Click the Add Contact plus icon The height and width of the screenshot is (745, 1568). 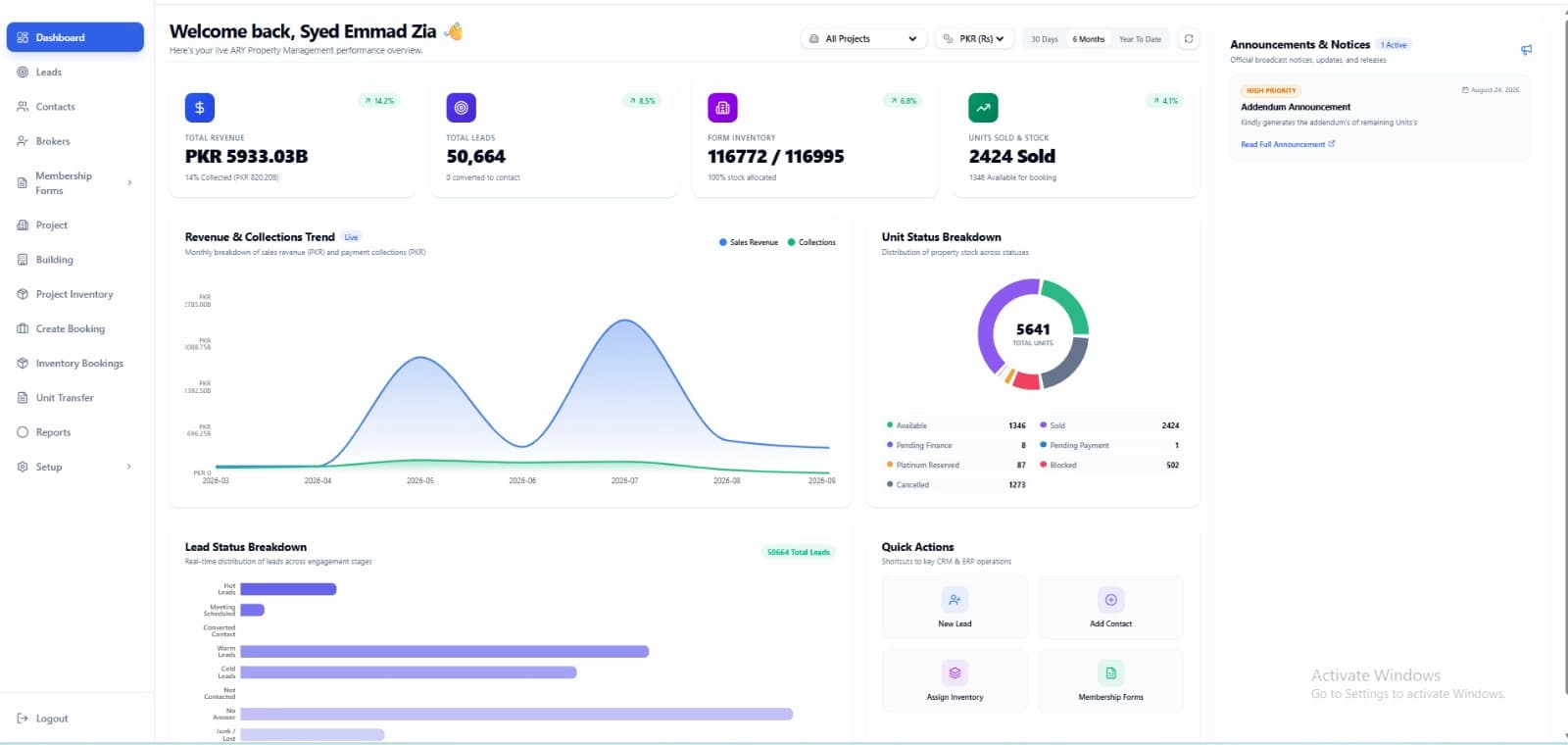coord(1110,599)
